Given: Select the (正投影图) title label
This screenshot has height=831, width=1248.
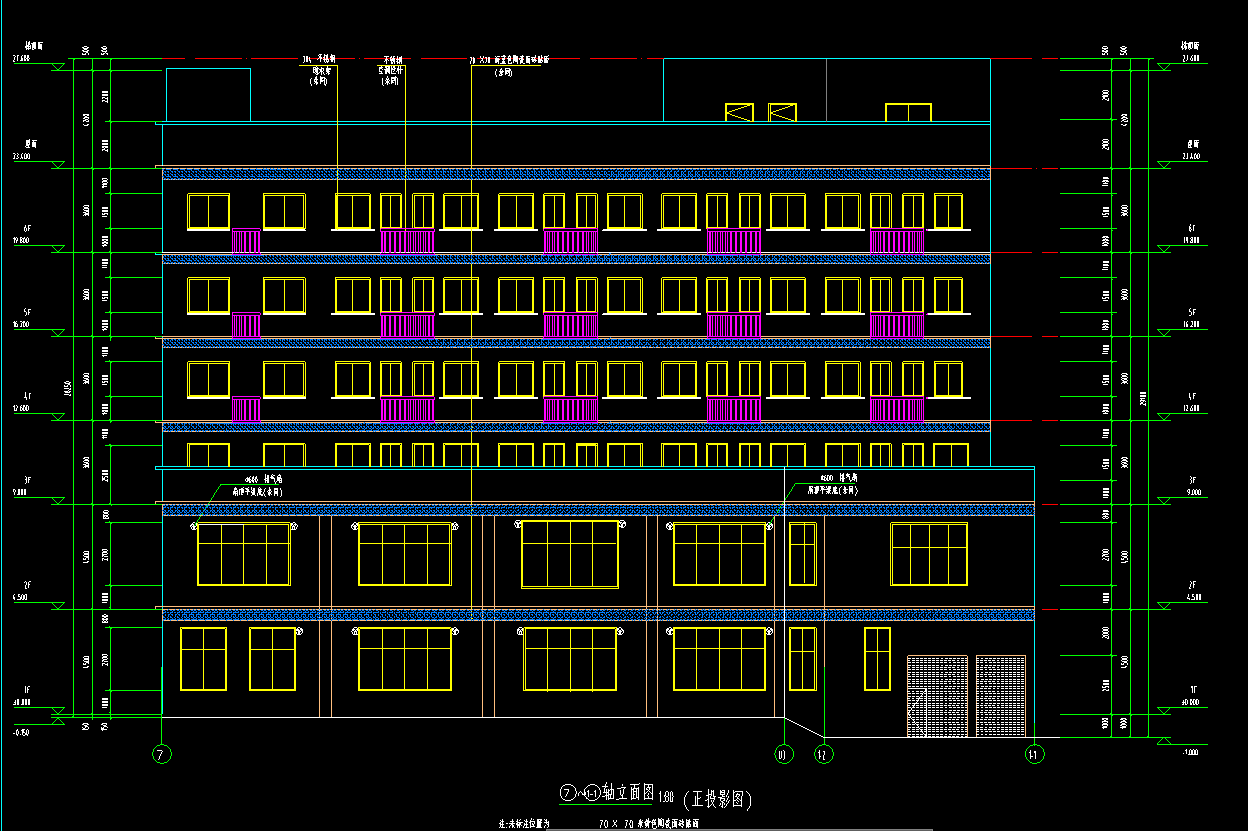Looking at the screenshot, I should coord(717,800).
